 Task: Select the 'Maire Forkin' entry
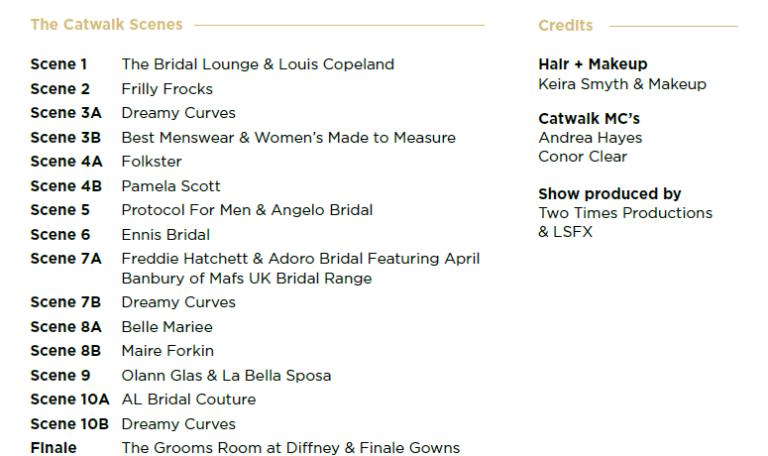pos(167,351)
